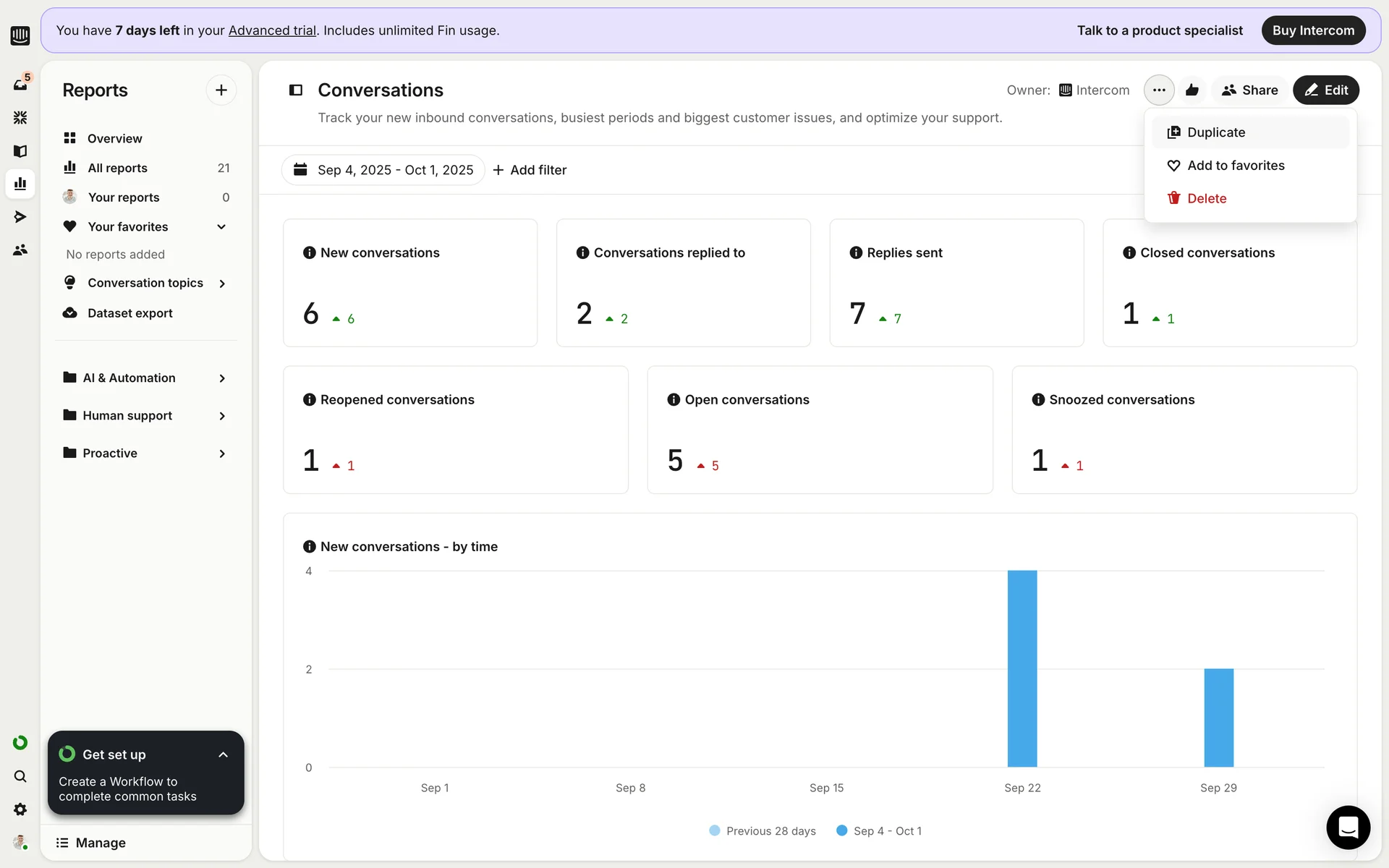Click the thumbs up feedback icon
Screen dimensions: 1389x868
(1192, 90)
